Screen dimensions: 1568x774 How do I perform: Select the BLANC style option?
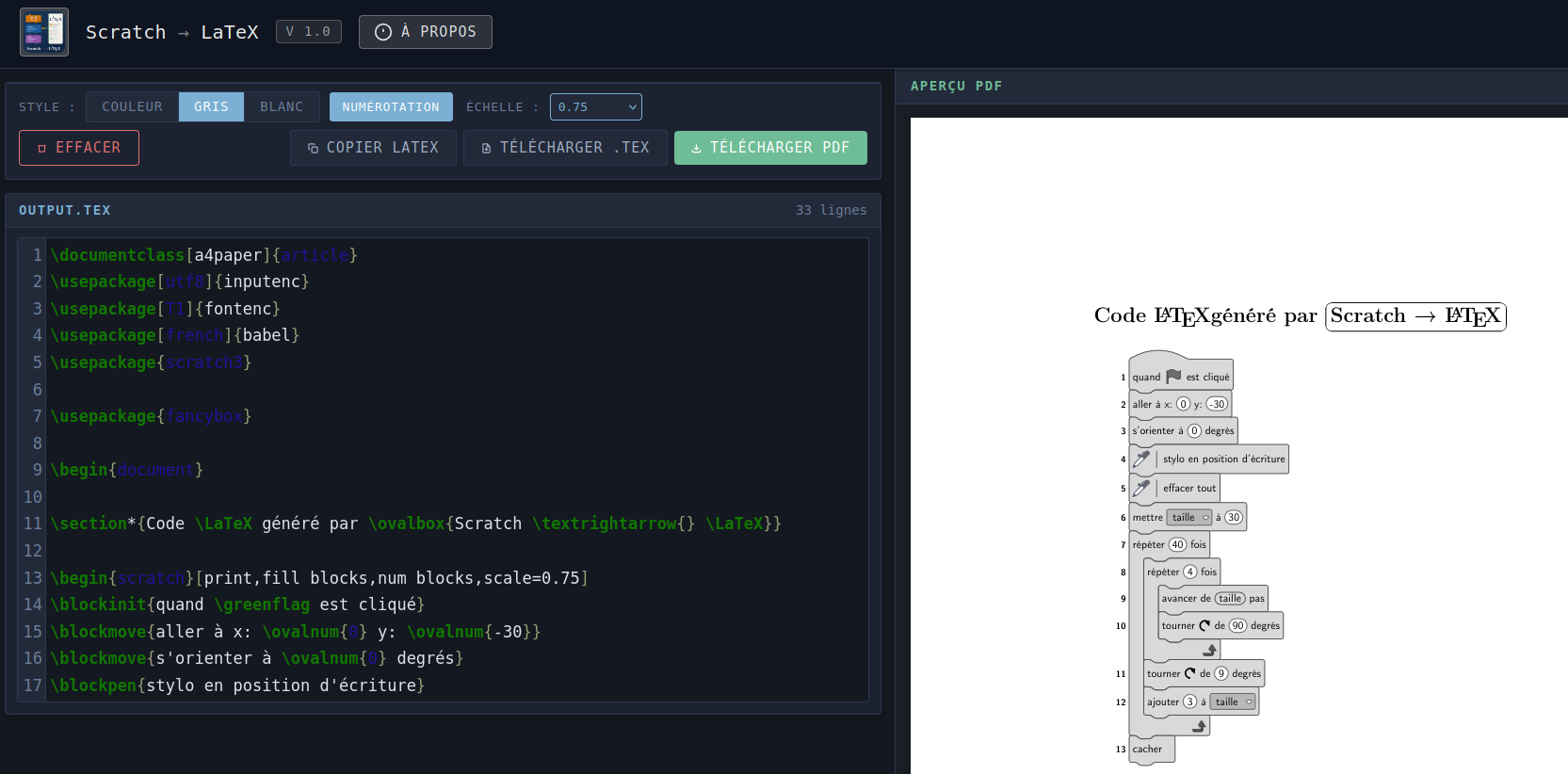pos(282,106)
